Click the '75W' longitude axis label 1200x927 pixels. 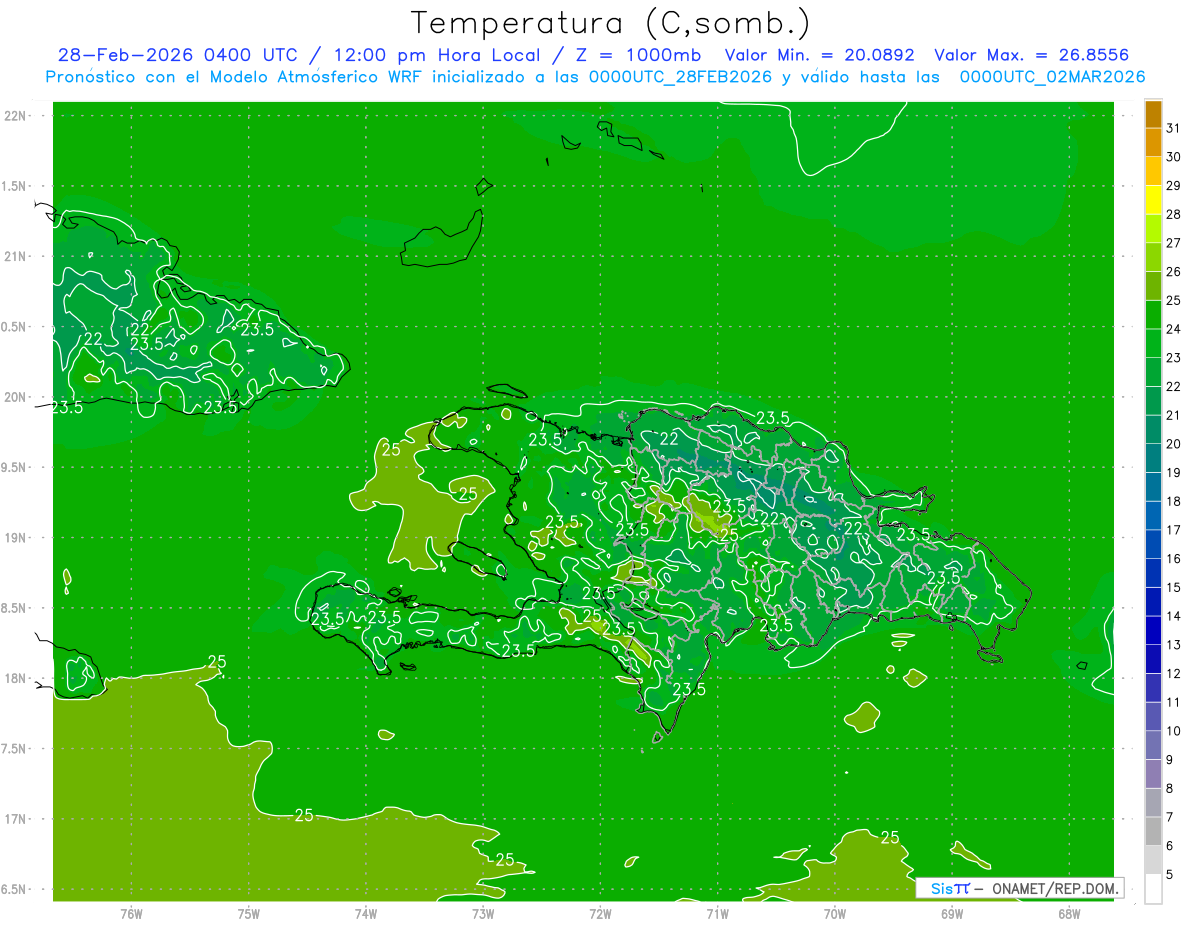click(x=249, y=913)
